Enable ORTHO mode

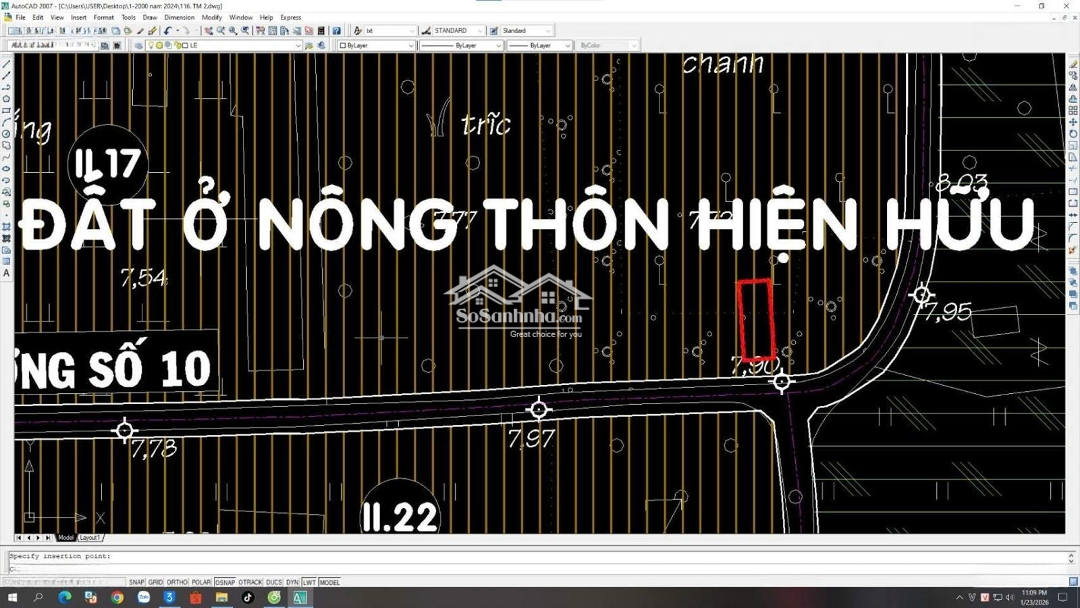[x=177, y=582]
